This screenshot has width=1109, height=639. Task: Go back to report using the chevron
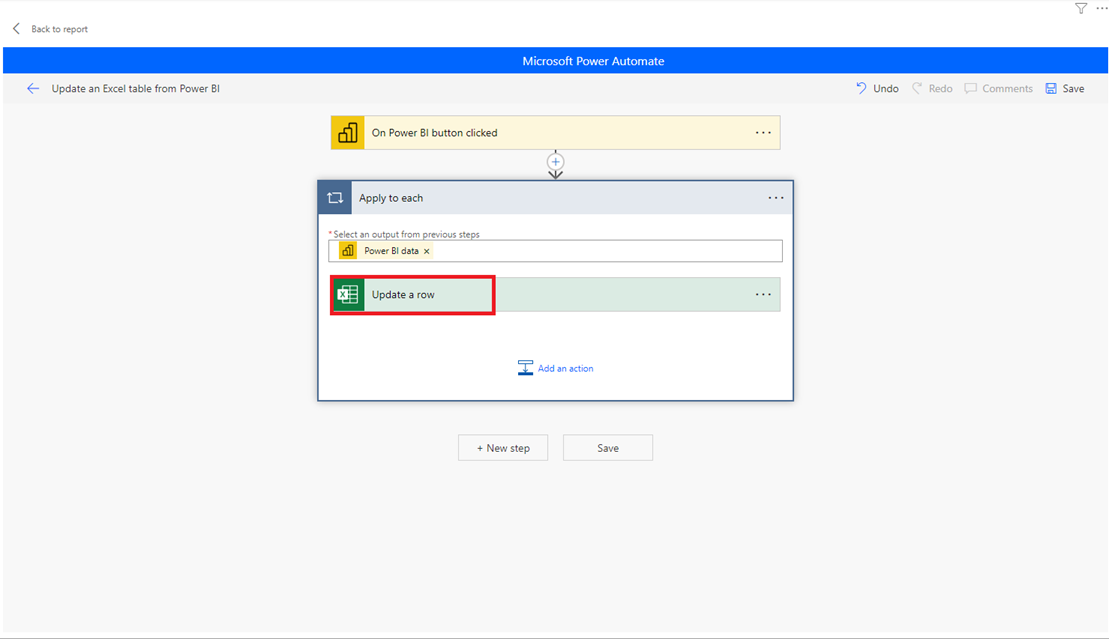point(16,29)
